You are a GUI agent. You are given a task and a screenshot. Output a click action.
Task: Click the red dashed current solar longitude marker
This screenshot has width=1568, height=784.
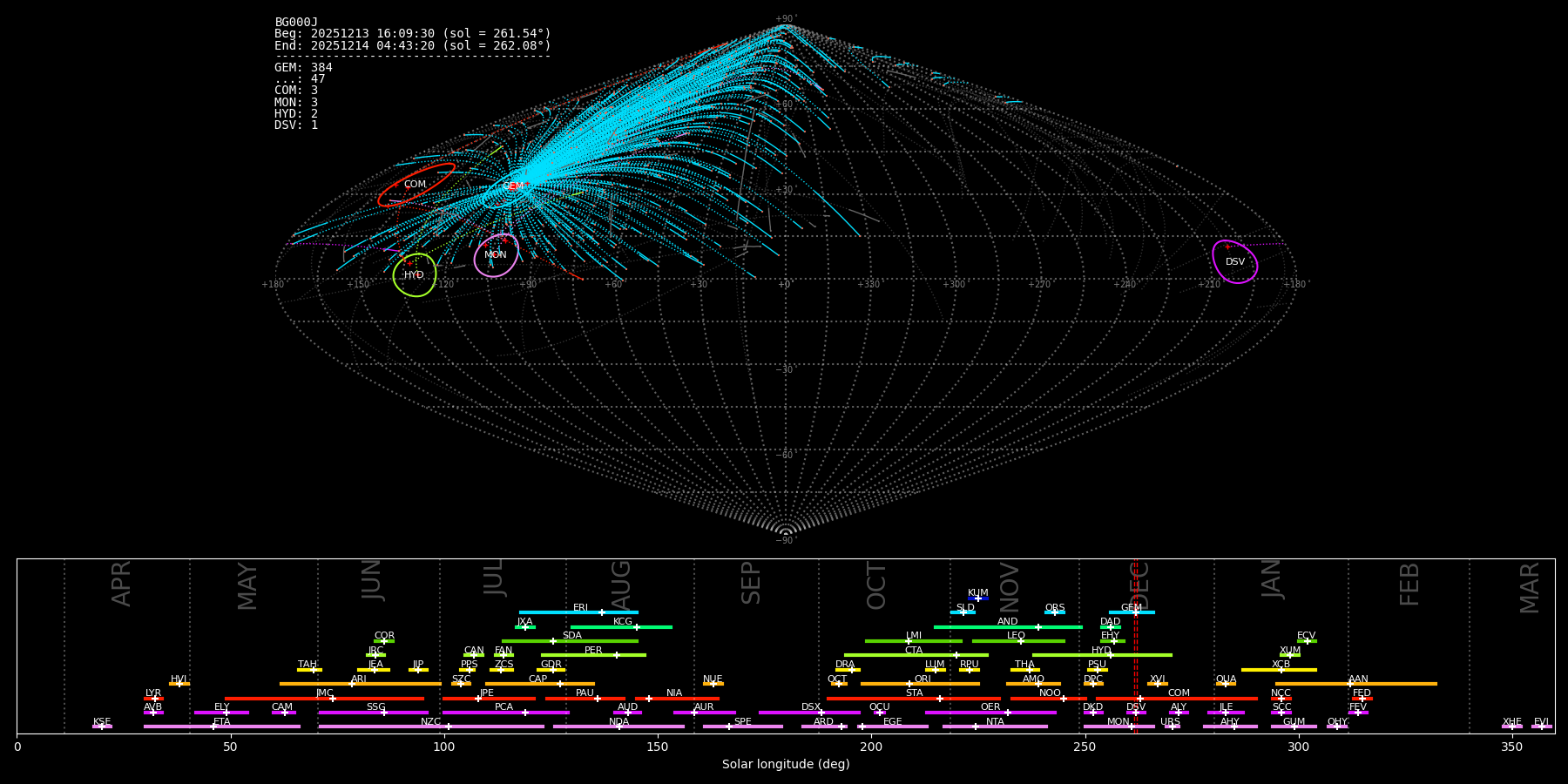(1135, 645)
